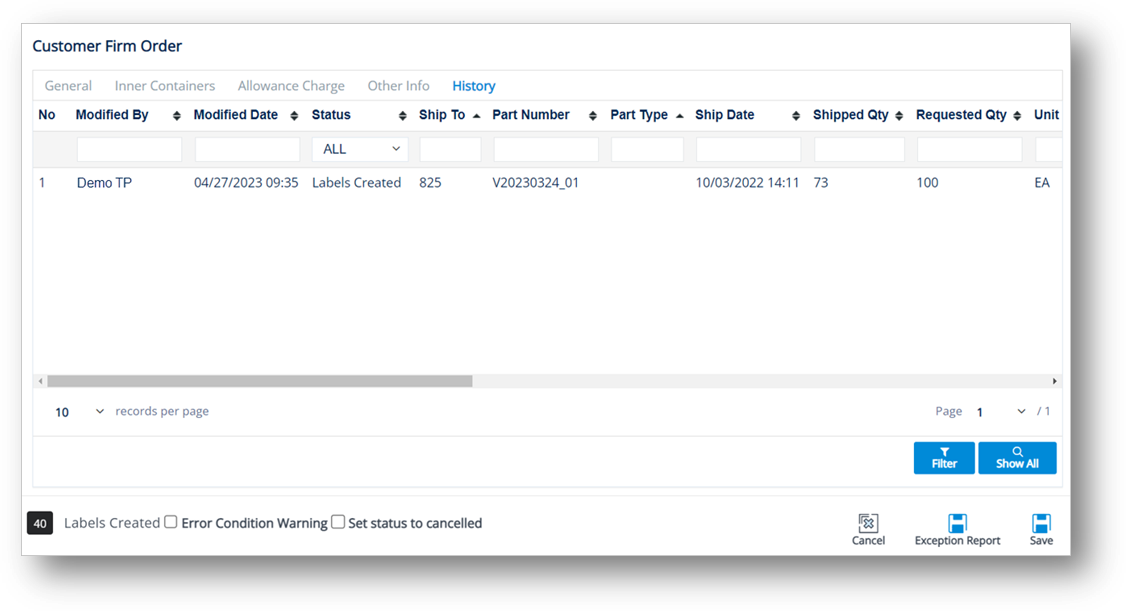Sort by Ship Date column arrows

point(796,116)
